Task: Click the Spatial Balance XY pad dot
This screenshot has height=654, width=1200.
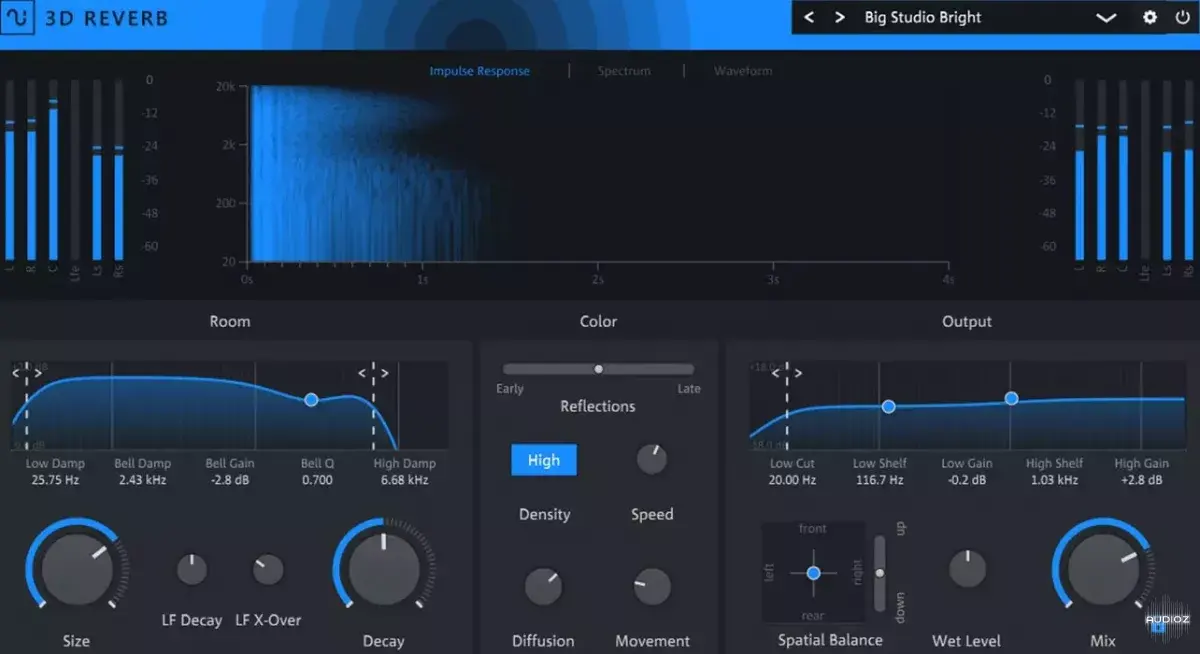Action: [813, 573]
